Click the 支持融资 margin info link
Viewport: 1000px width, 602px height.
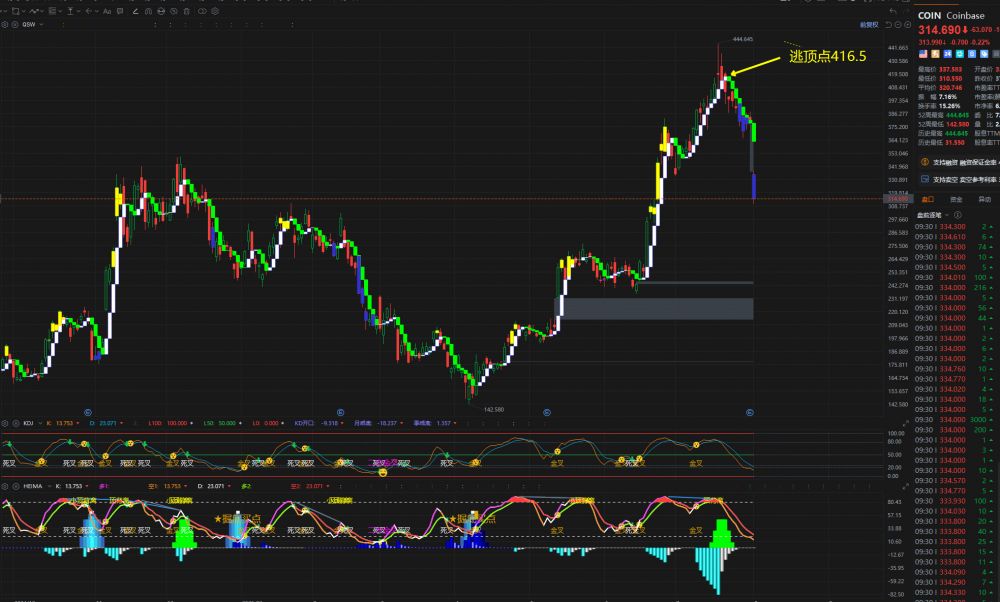pyautogui.click(x=944, y=161)
